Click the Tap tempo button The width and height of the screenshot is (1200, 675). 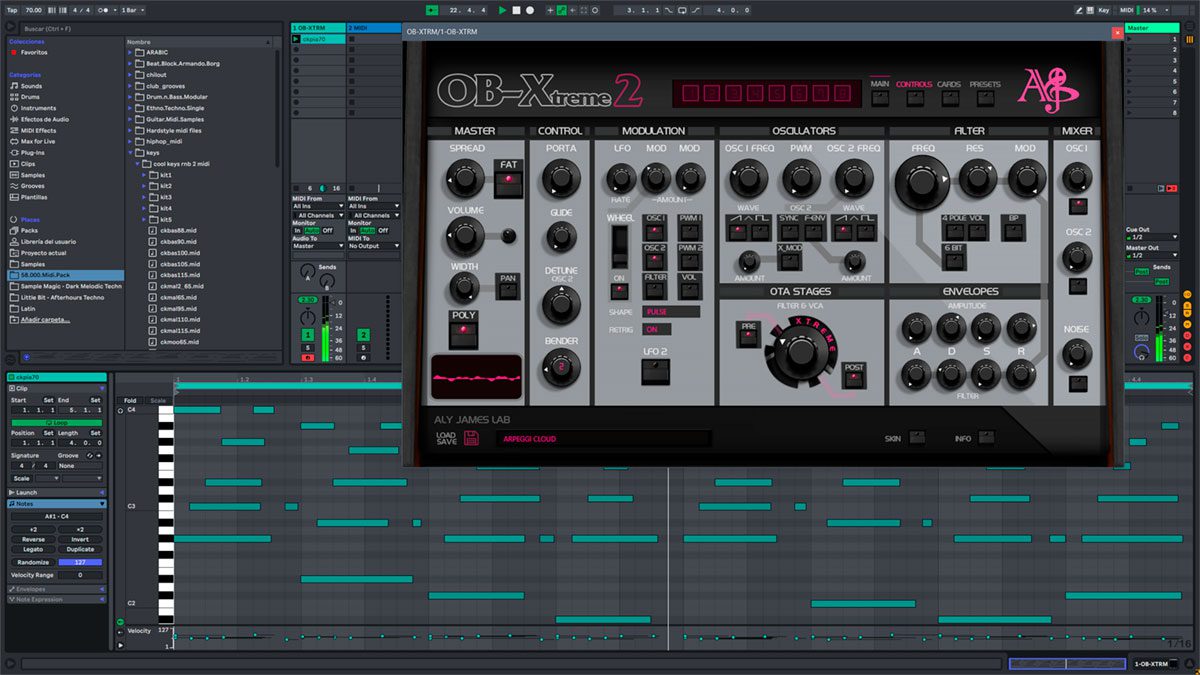[13, 10]
